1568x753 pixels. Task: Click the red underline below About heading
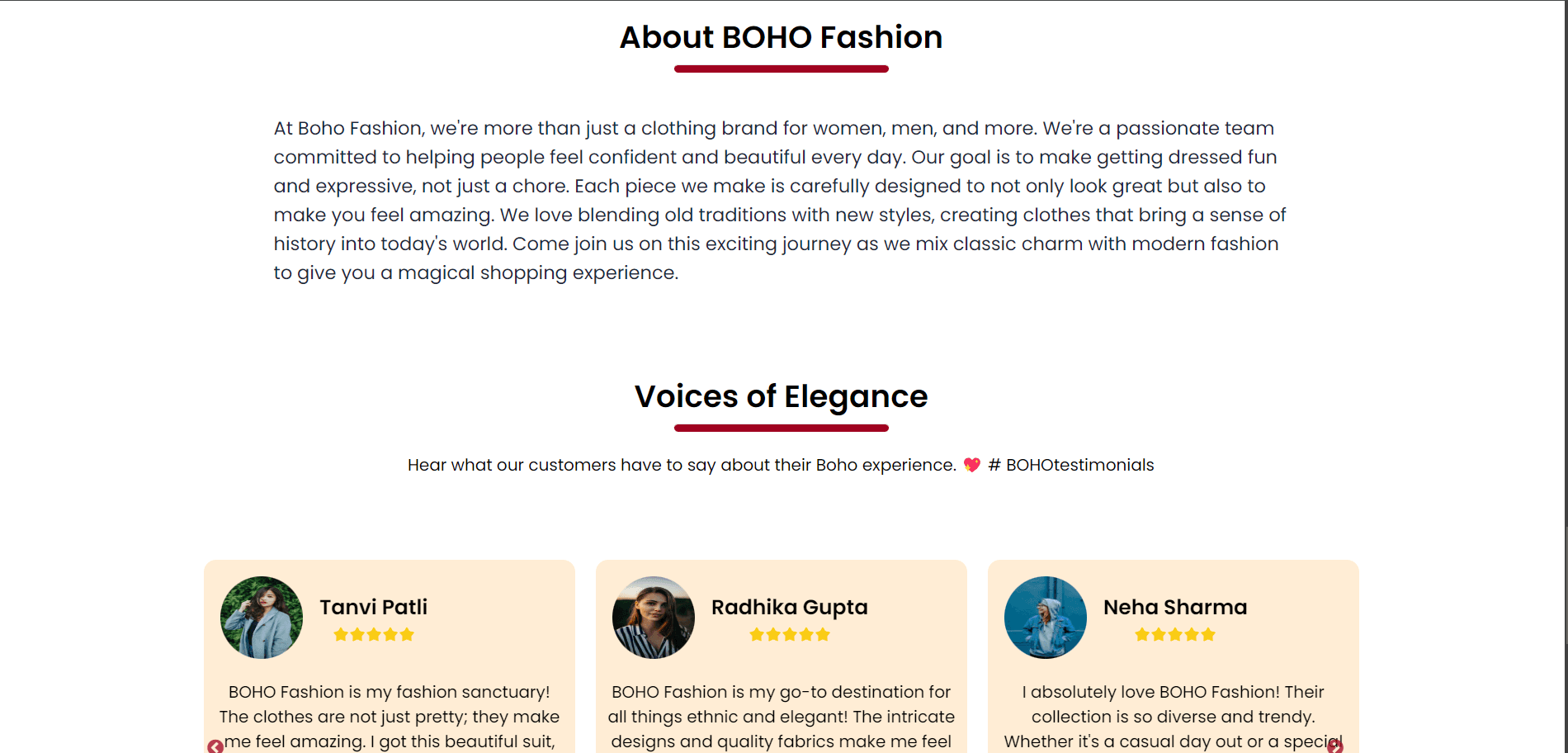click(x=782, y=69)
